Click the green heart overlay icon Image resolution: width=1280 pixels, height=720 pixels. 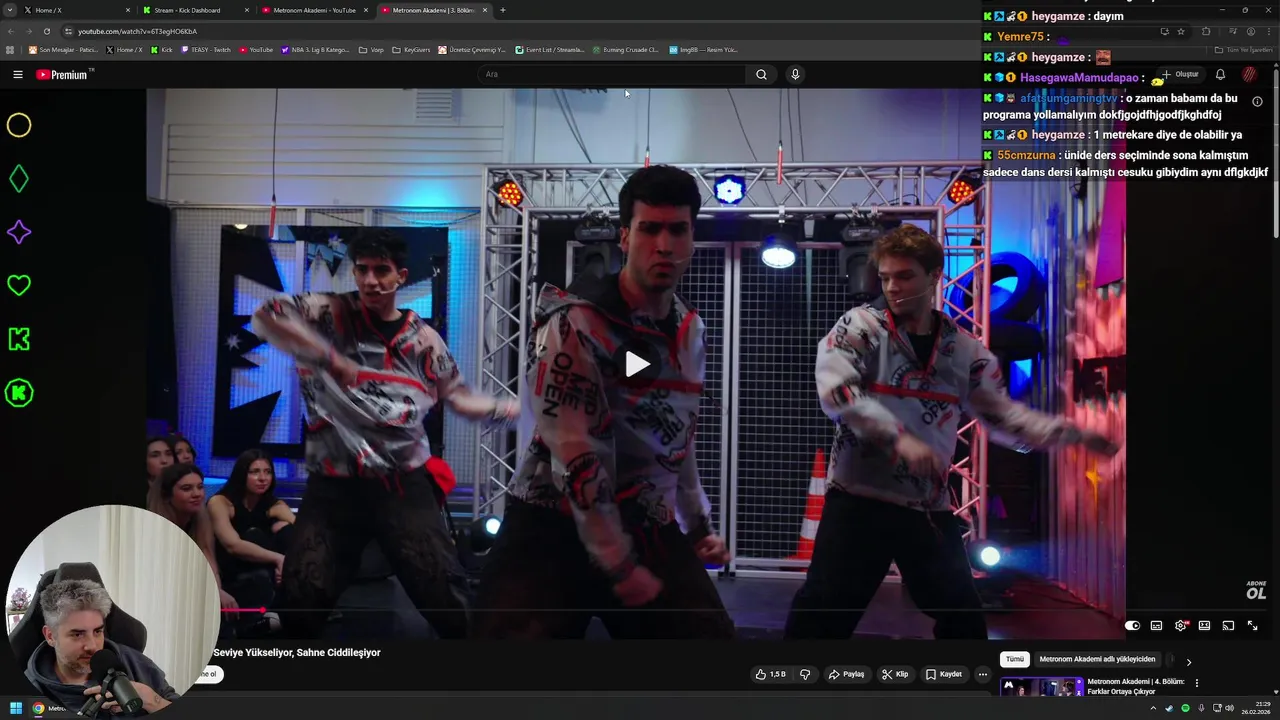coord(19,285)
